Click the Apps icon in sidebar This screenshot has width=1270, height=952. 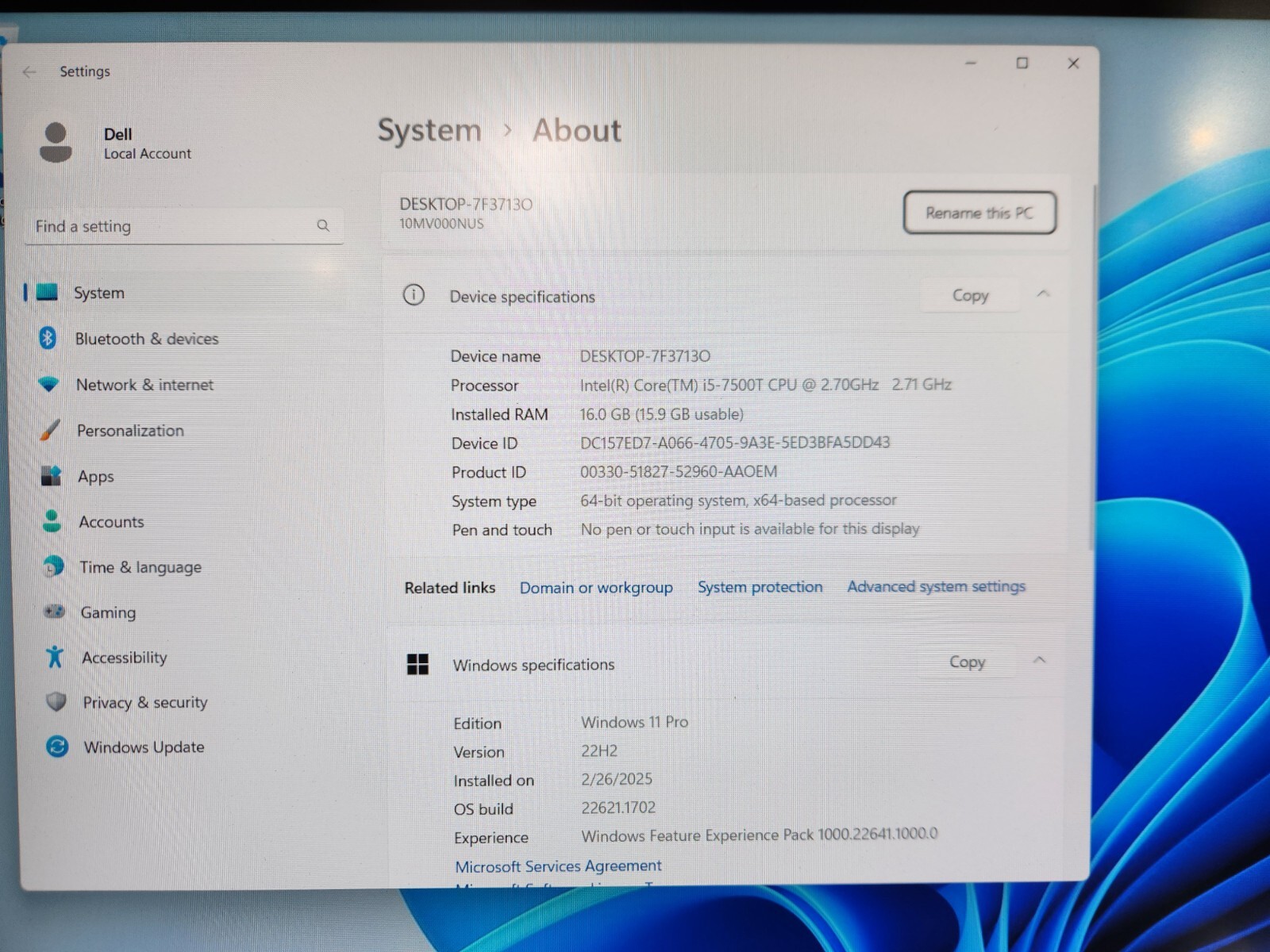point(51,476)
